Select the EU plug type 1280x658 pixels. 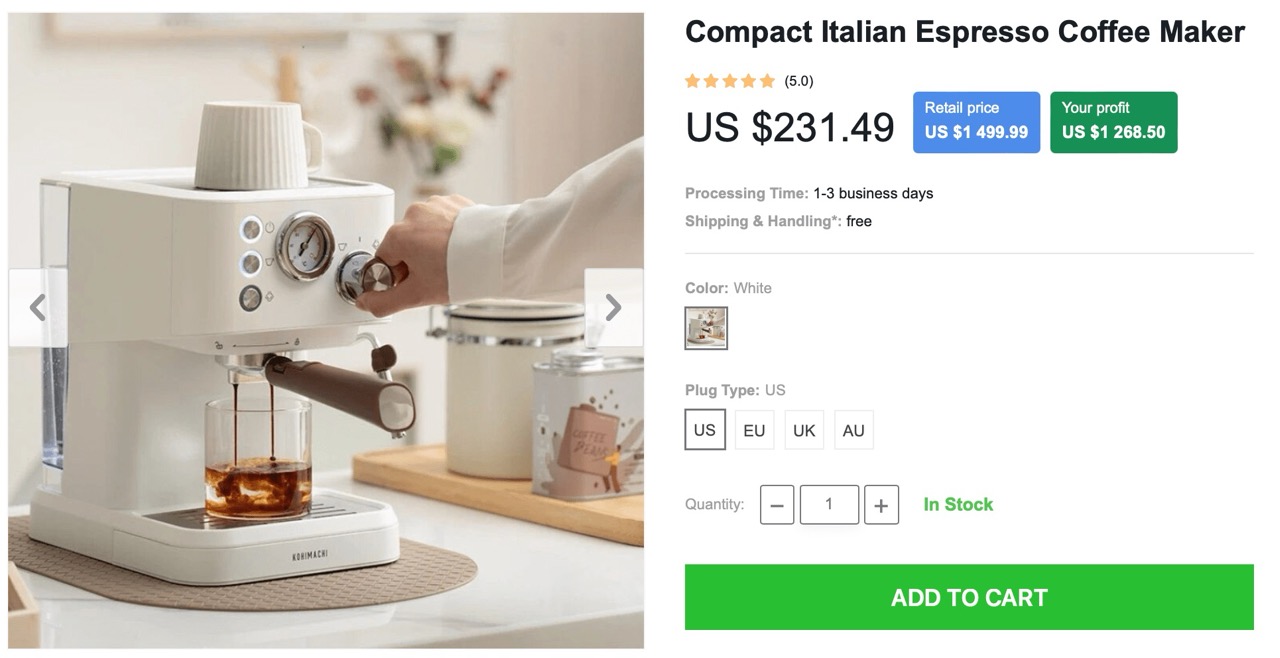754,430
